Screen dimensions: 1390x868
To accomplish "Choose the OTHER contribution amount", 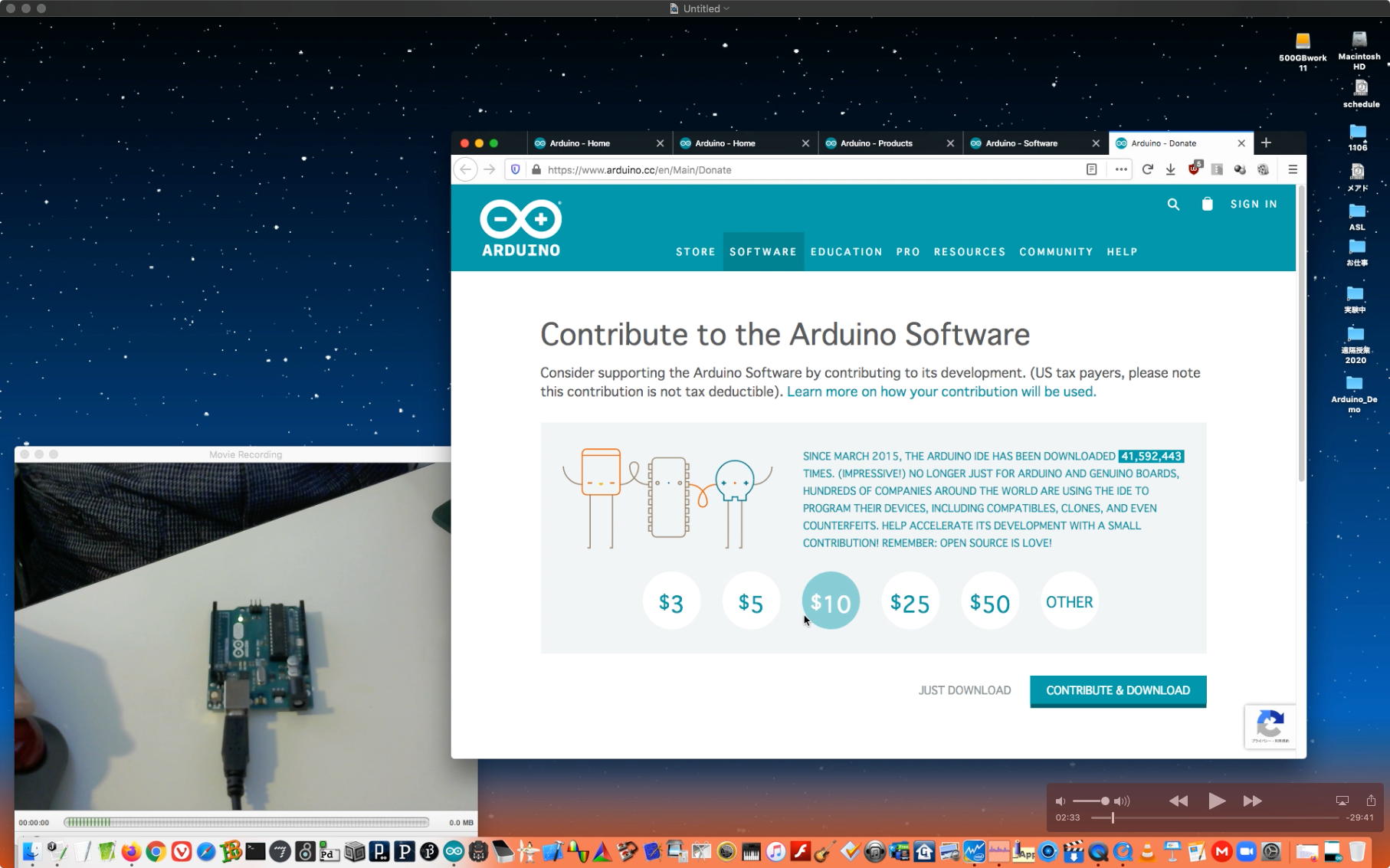I will 1070,601.
